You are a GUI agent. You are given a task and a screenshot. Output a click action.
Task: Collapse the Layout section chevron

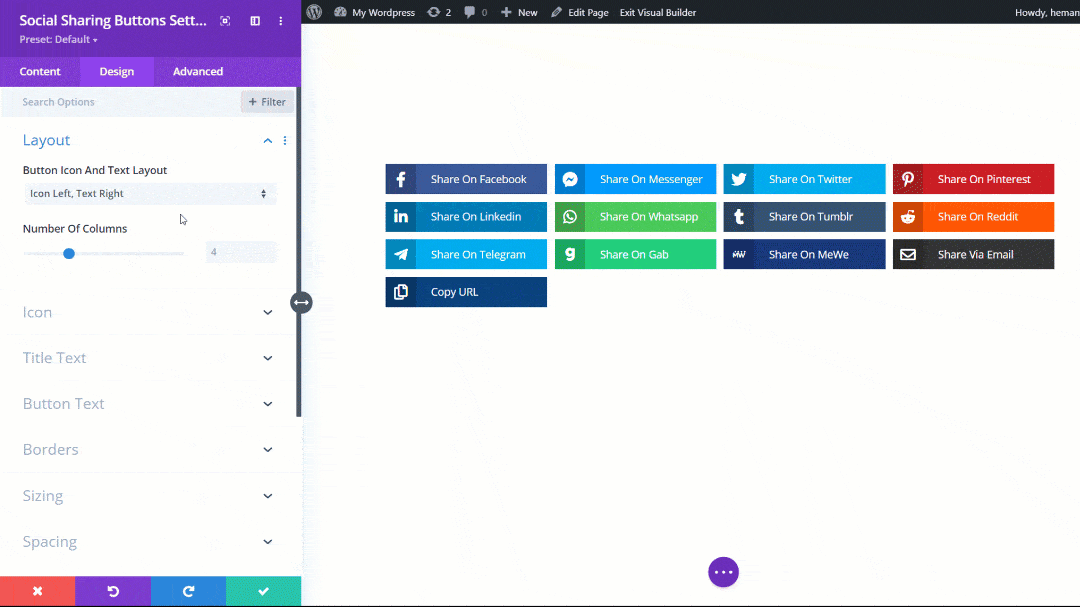[x=267, y=141]
